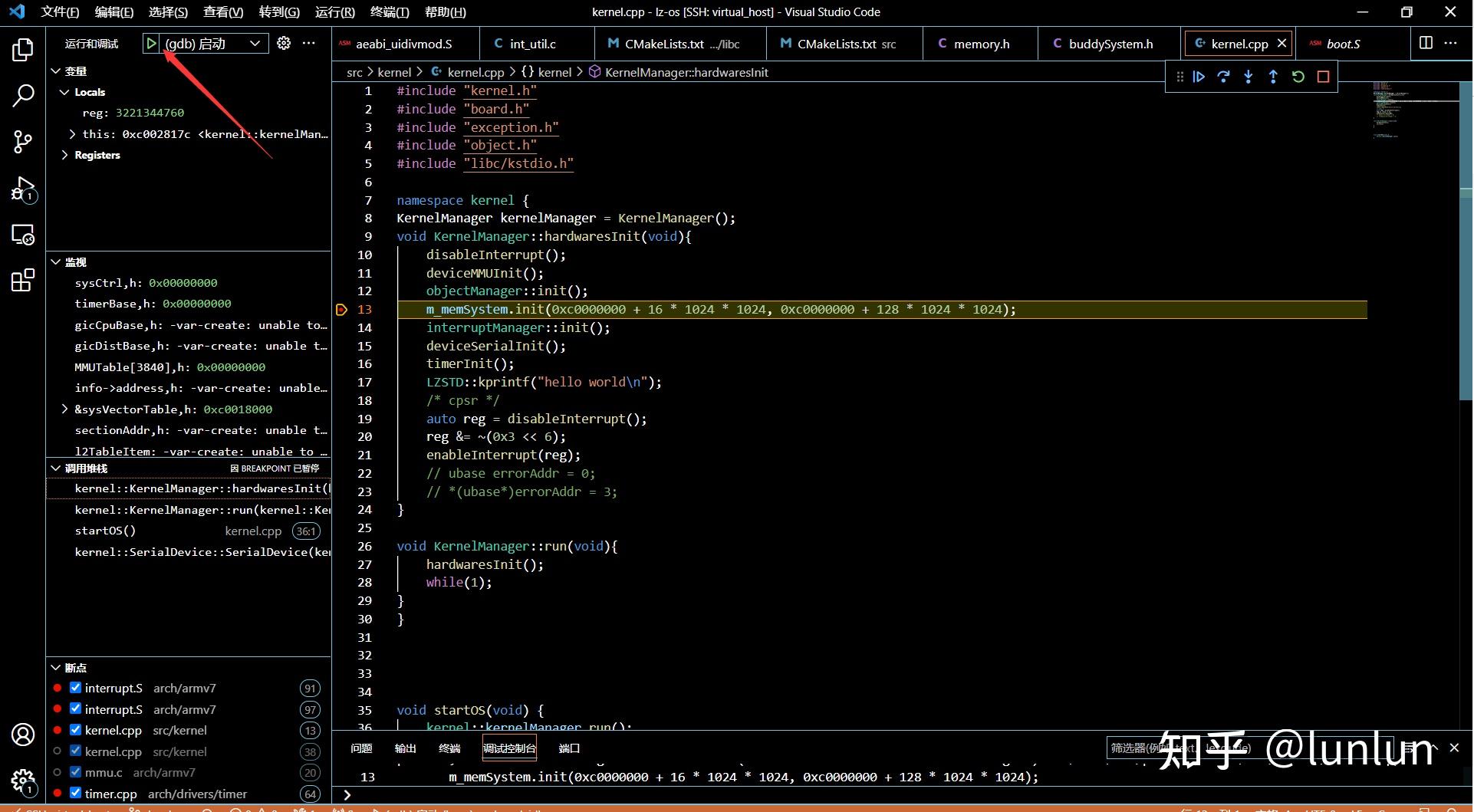1474x812 pixels.
Task: Click breakpoint glyph on line 13
Action: click(x=342, y=310)
